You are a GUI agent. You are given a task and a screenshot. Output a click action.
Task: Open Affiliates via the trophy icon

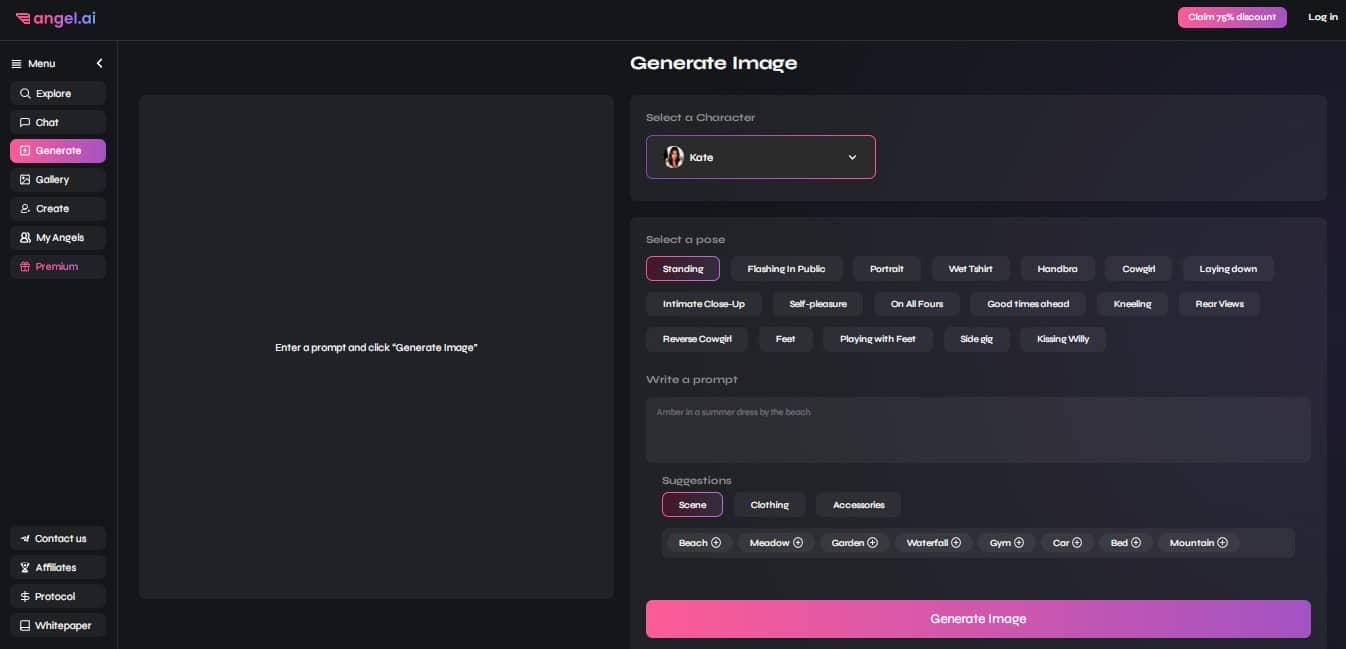25,568
